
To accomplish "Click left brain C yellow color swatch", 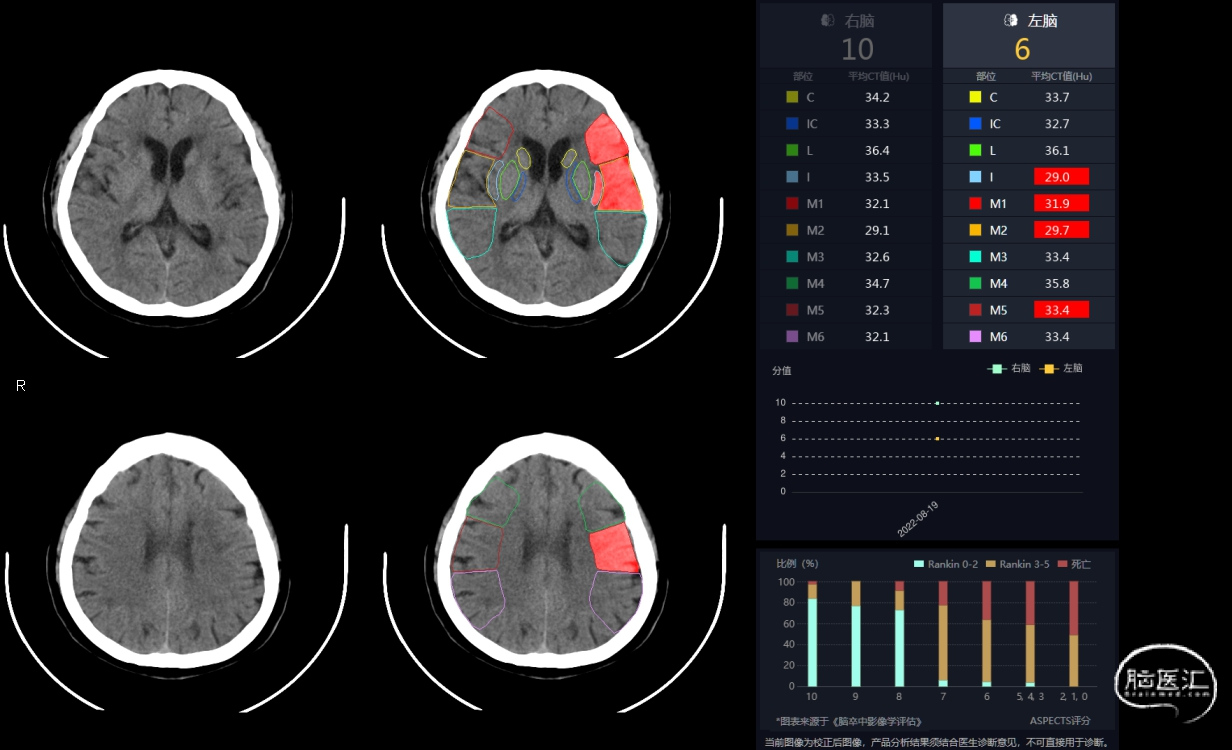I will (x=975, y=97).
